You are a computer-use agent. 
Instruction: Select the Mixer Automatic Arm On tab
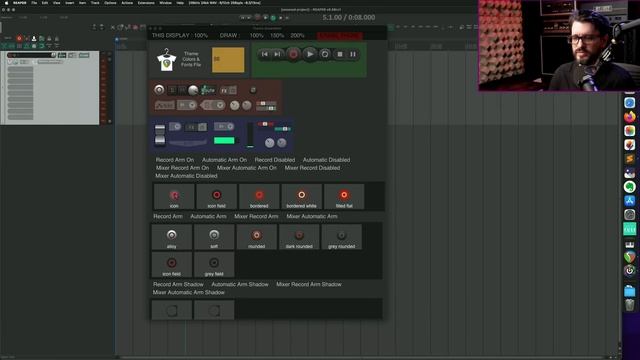pyautogui.click(x=247, y=168)
